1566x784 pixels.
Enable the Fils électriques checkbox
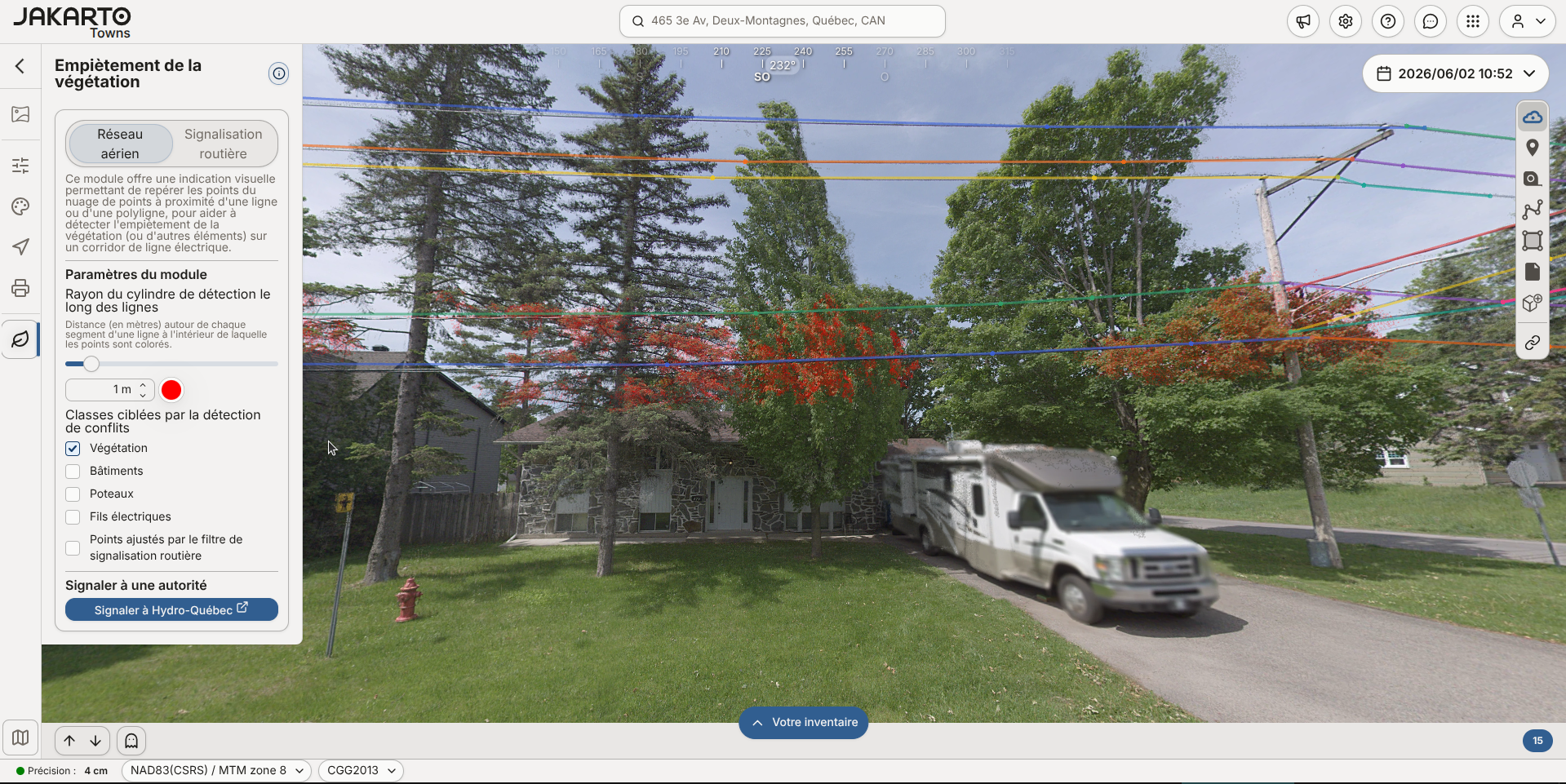pyautogui.click(x=73, y=517)
